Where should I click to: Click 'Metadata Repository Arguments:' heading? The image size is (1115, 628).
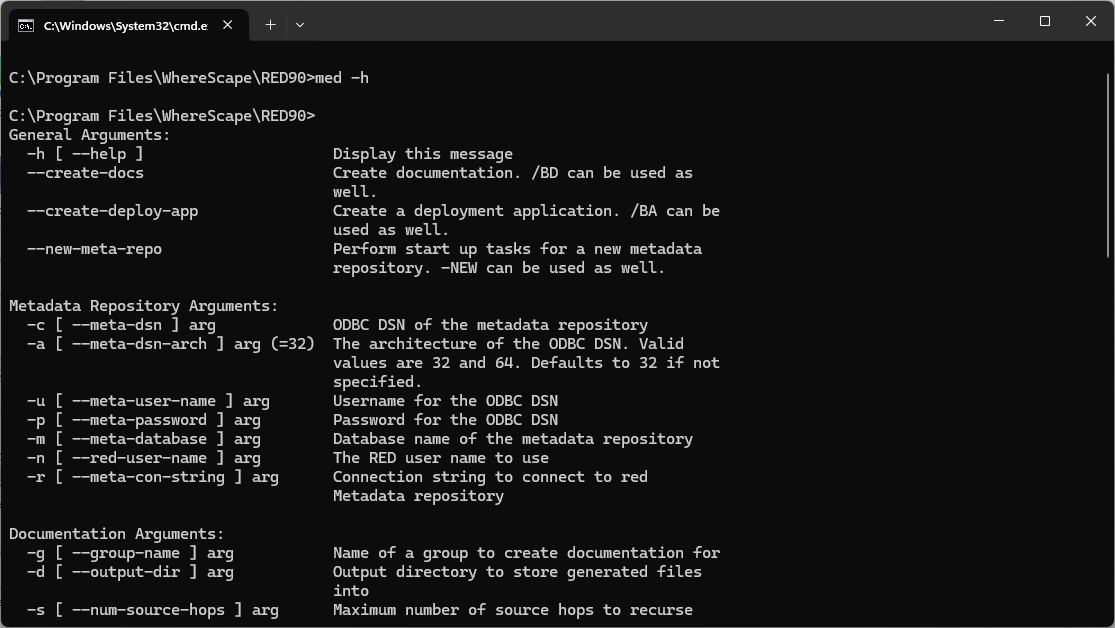click(x=143, y=306)
